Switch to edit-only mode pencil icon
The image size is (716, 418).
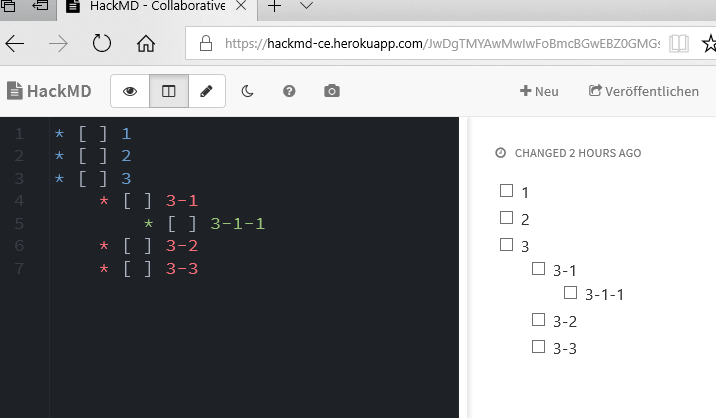(206, 91)
